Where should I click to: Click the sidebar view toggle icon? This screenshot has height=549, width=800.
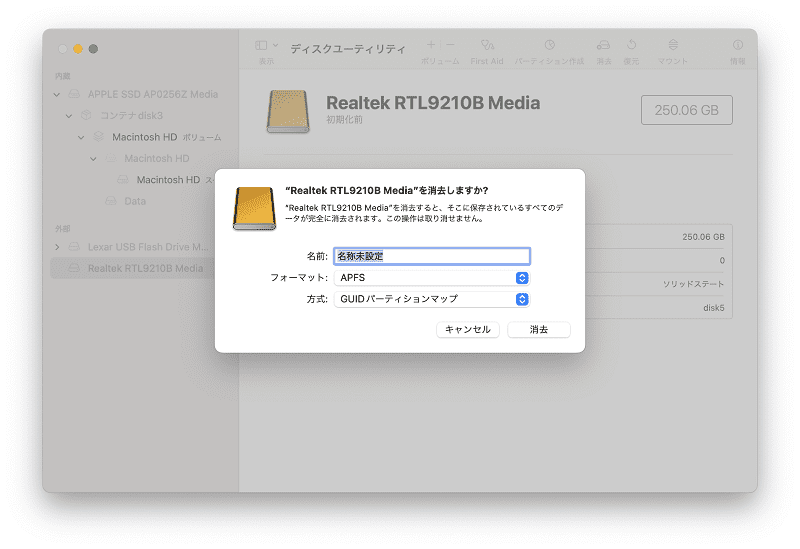(261, 45)
